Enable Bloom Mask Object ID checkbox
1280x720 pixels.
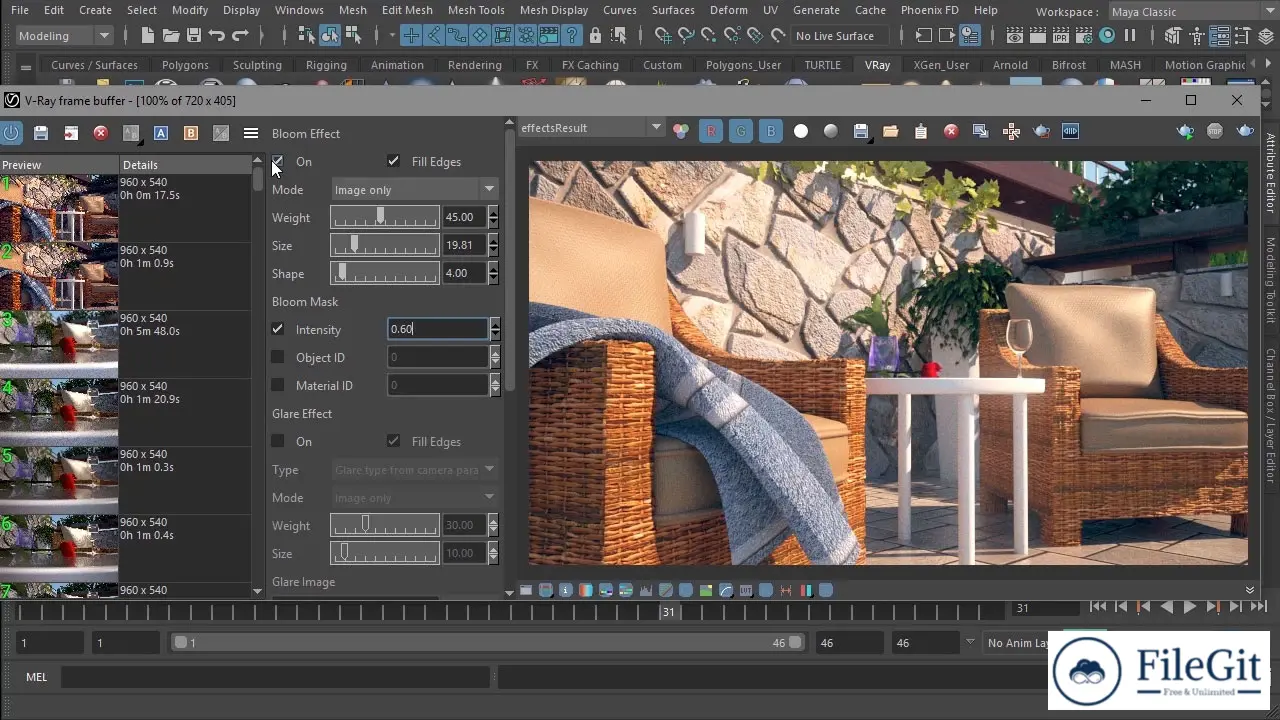coord(278,357)
